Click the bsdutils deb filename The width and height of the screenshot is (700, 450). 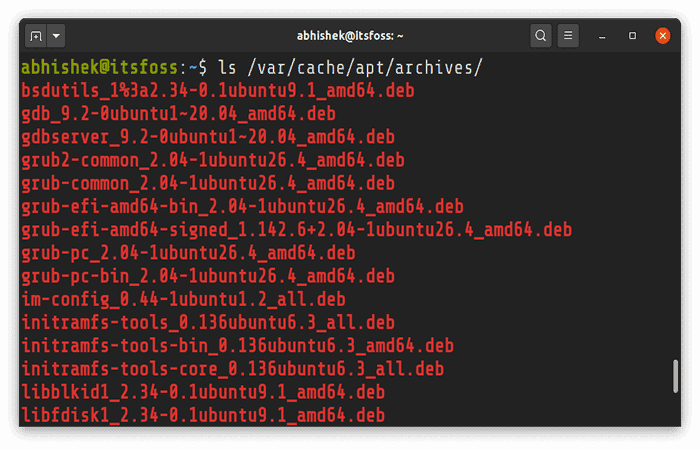(218, 91)
